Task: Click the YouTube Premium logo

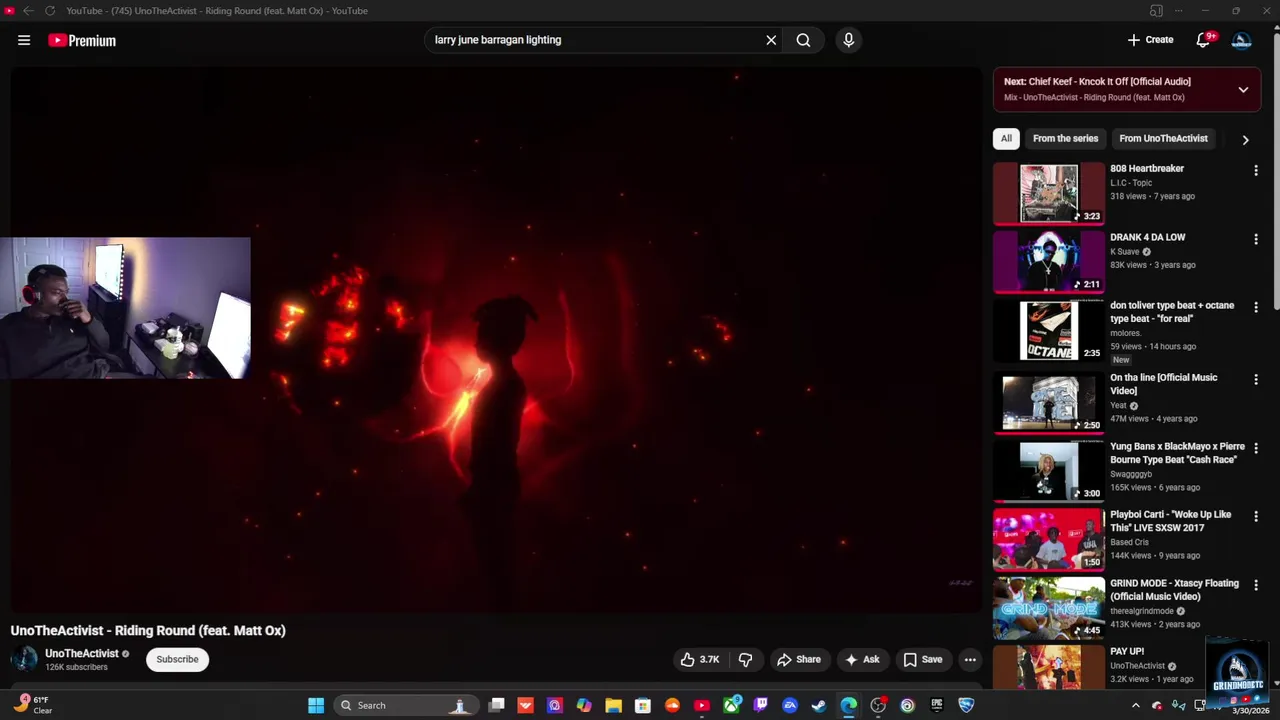Action: coord(82,40)
